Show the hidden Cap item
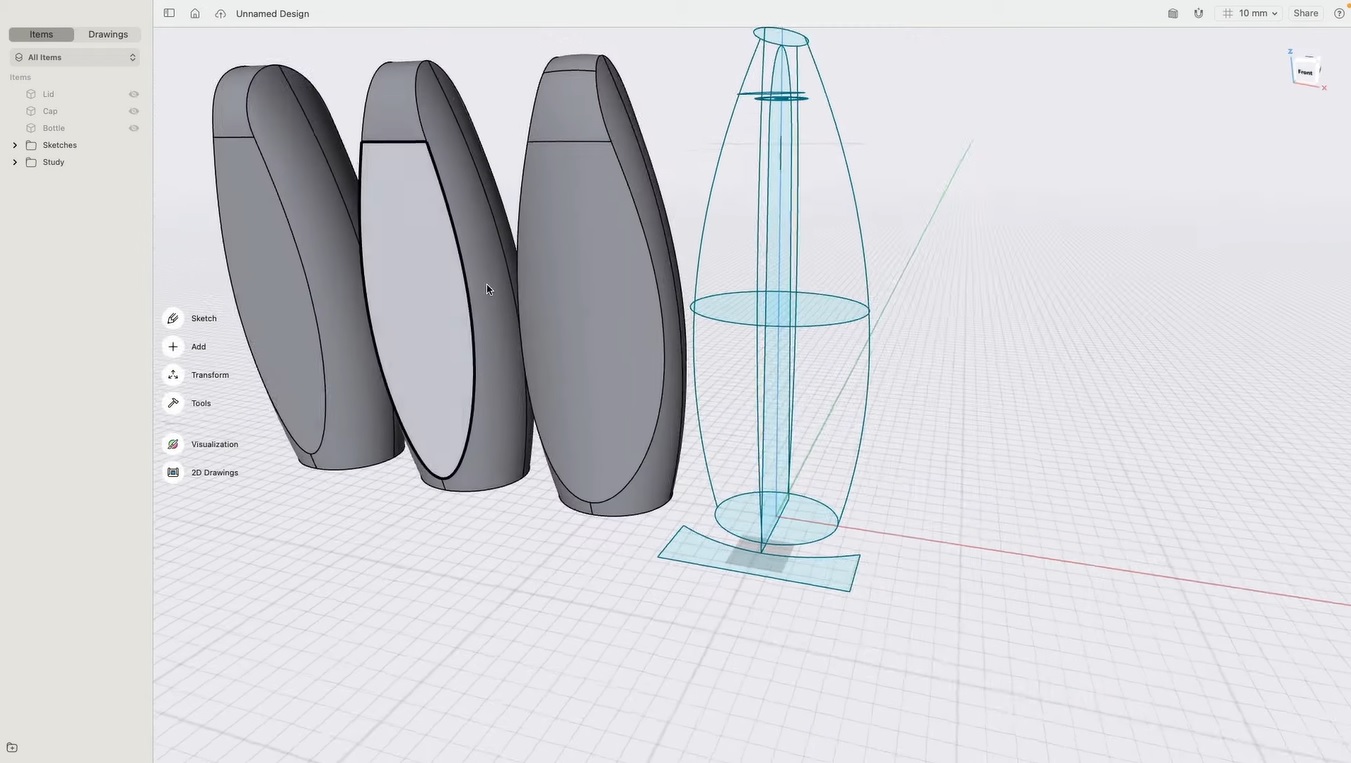This screenshot has height=763, width=1351. tap(134, 111)
